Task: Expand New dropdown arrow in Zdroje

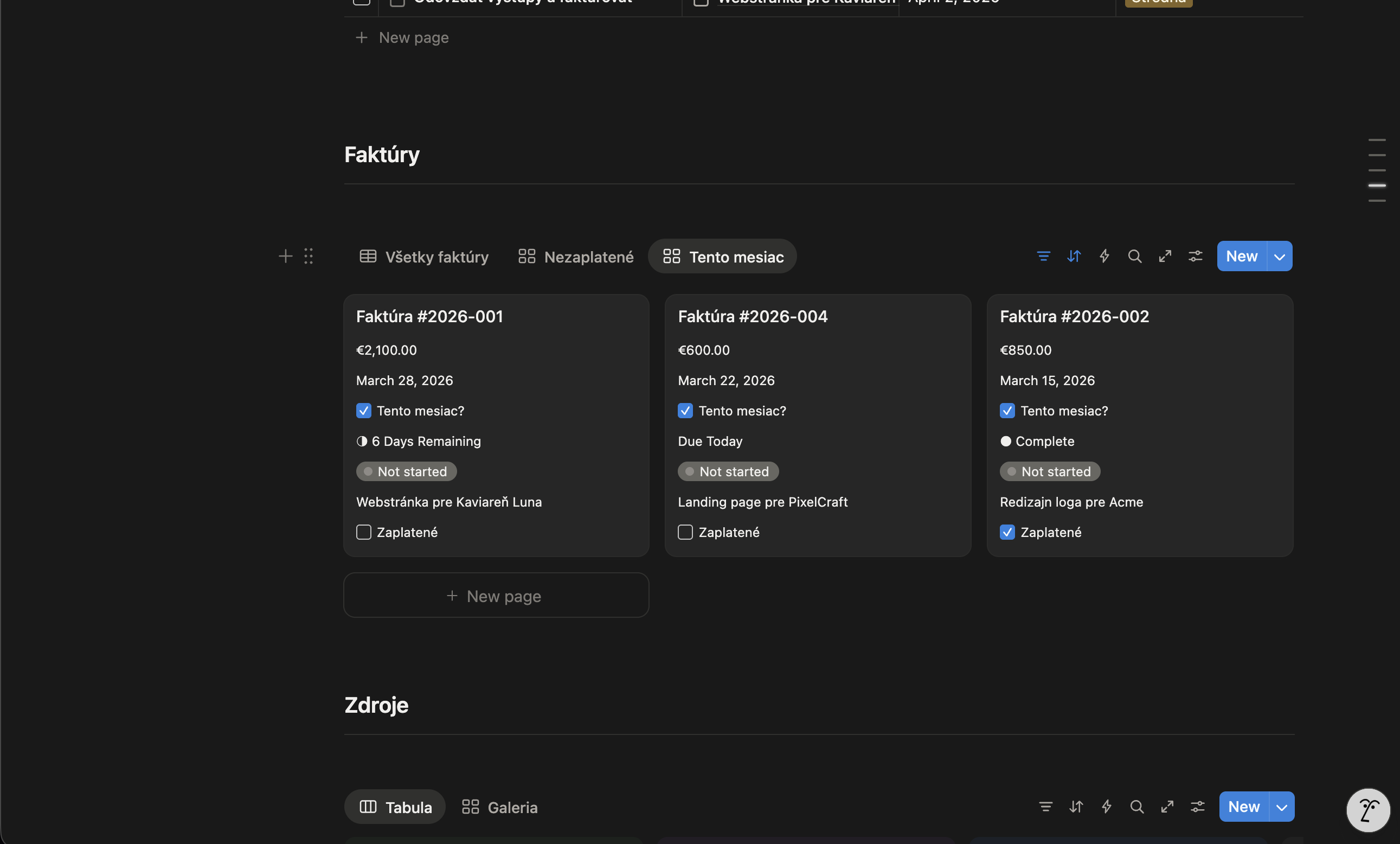Action: (x=1282, y=807)
